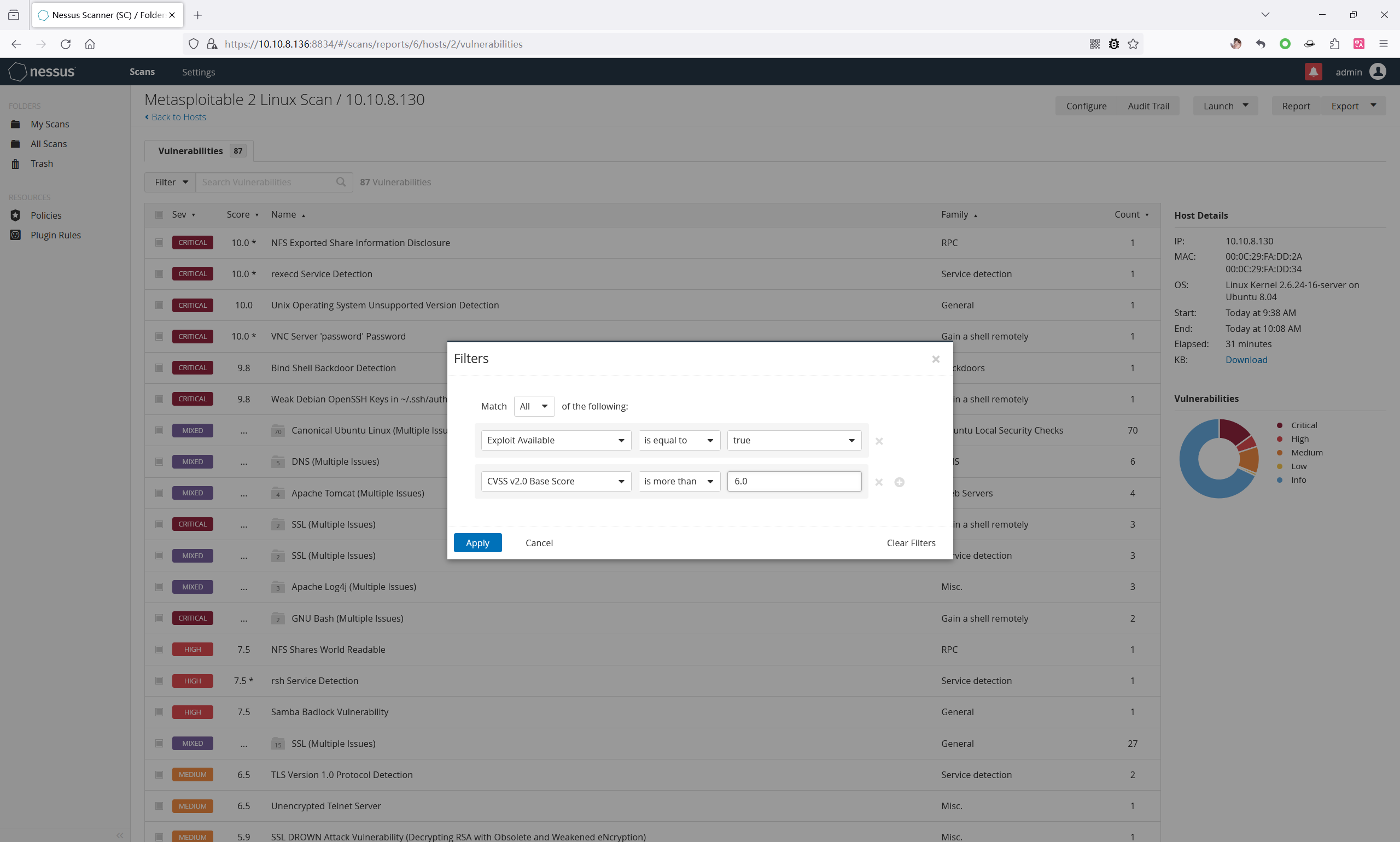Click the Configure button
Screen dimensions: 1400x842
[1086, 106]
